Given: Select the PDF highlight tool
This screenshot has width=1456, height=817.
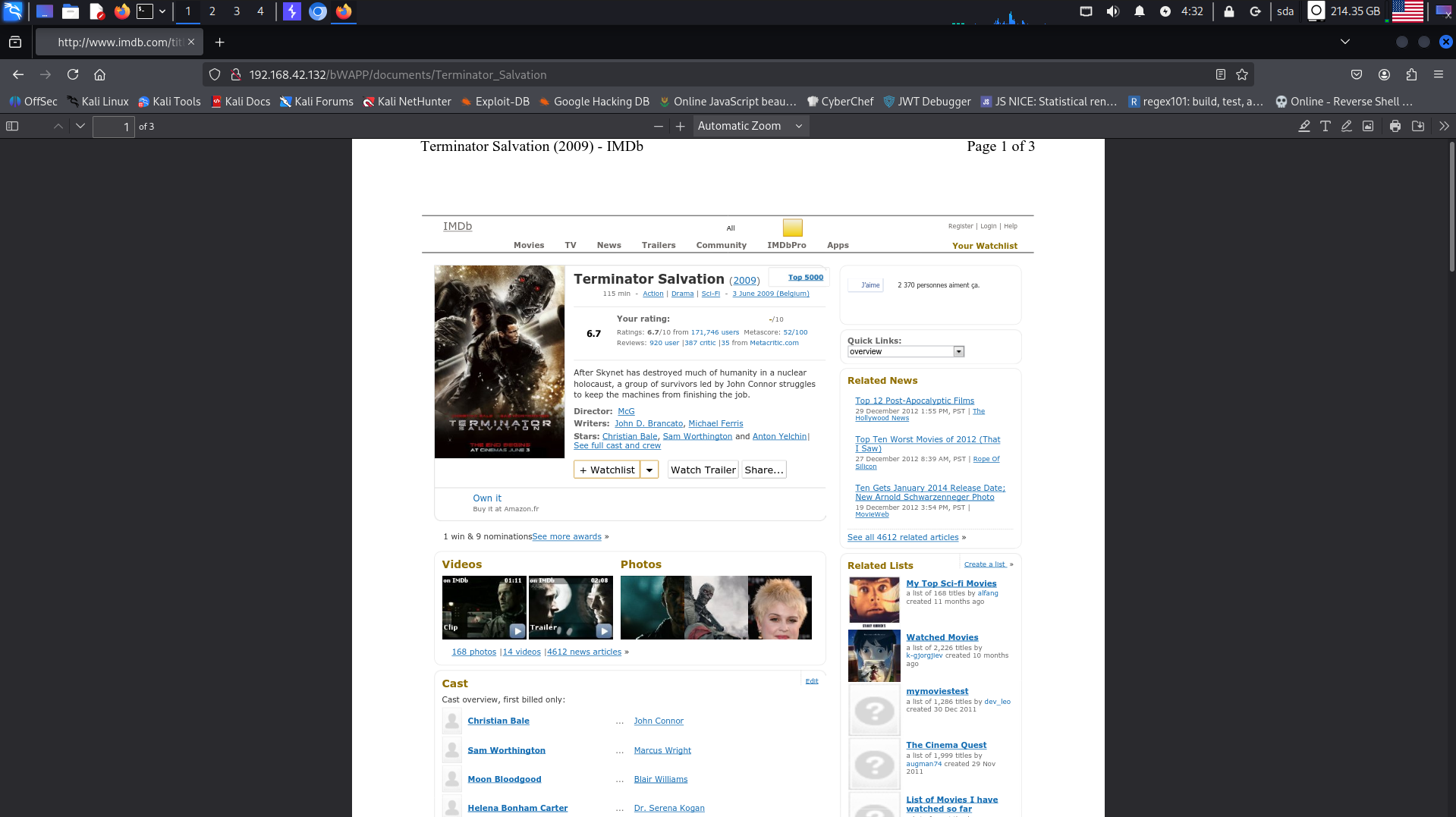Looking at the screenshot, I should click(1304, 126).
